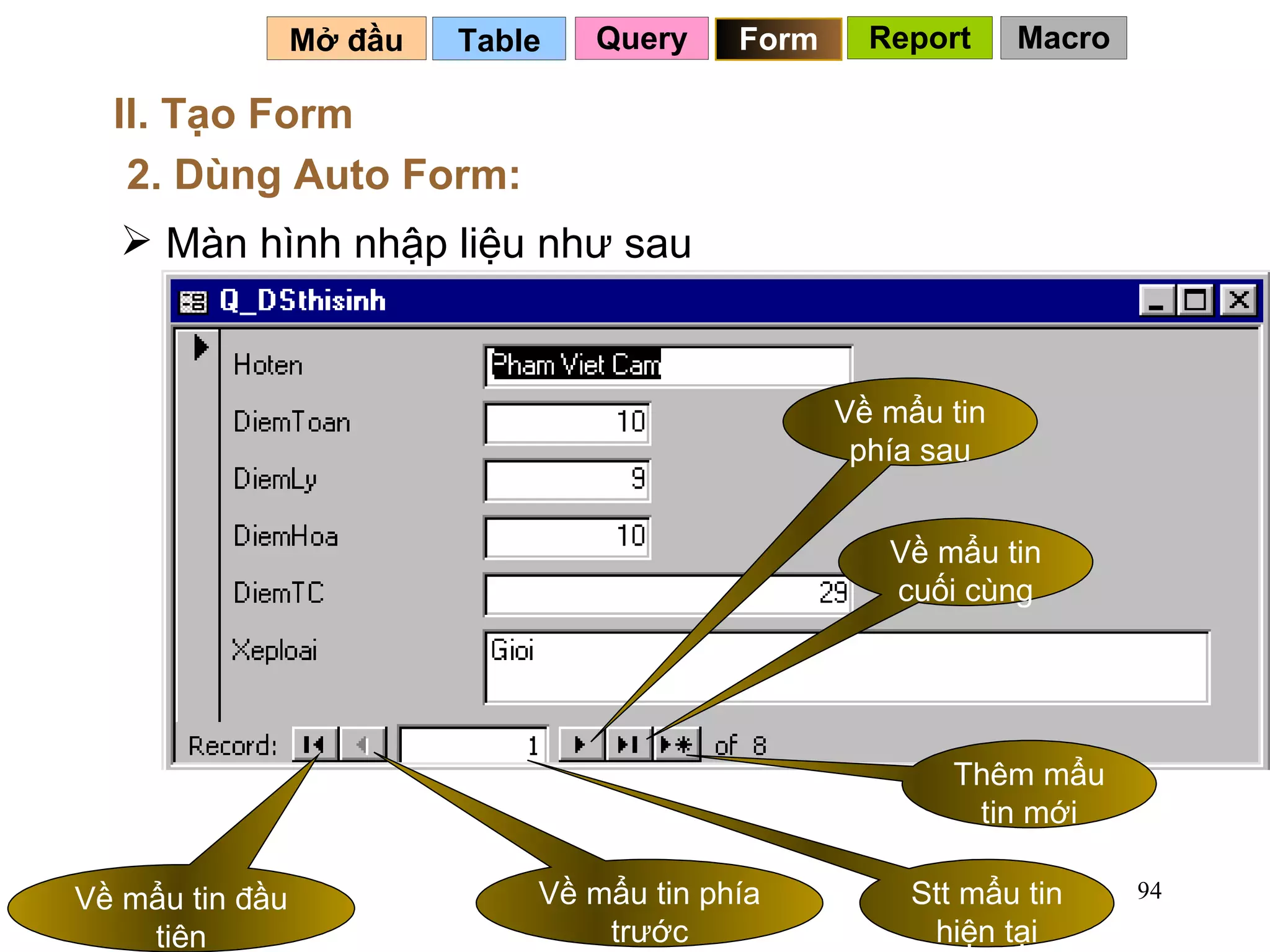This screenshot has height=952, width=1270.
Task: Click the Xeploai field containing Gioi
Action: 846,668
